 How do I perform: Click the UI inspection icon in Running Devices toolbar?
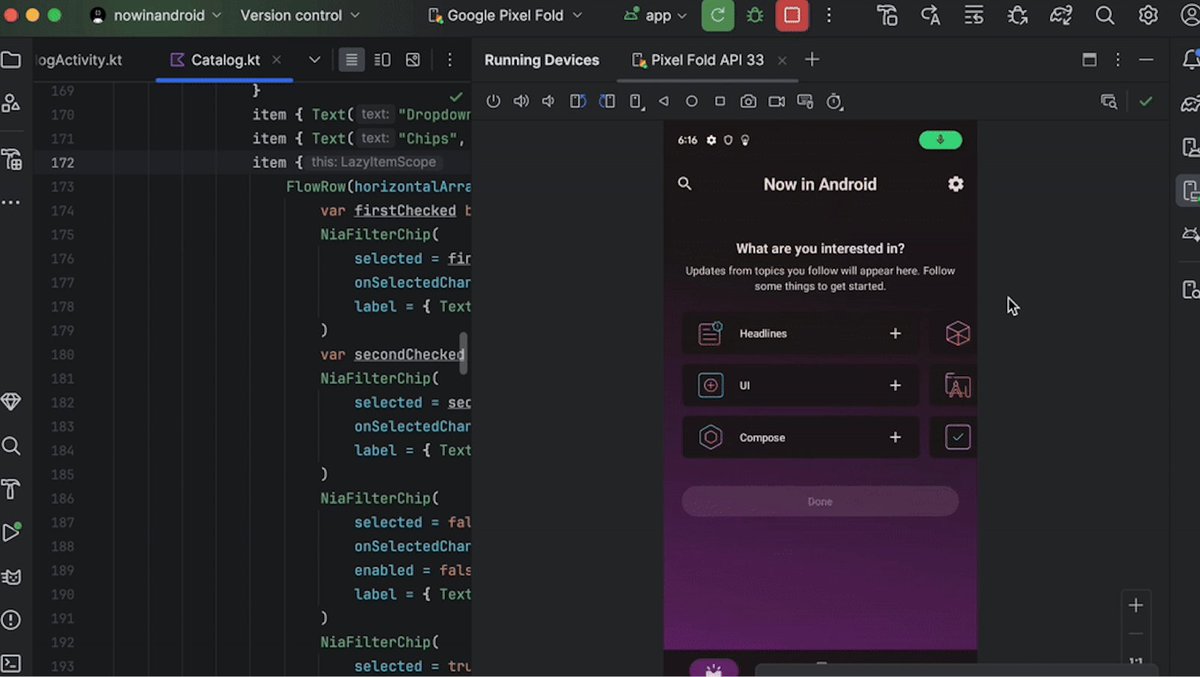point(1108,101)
